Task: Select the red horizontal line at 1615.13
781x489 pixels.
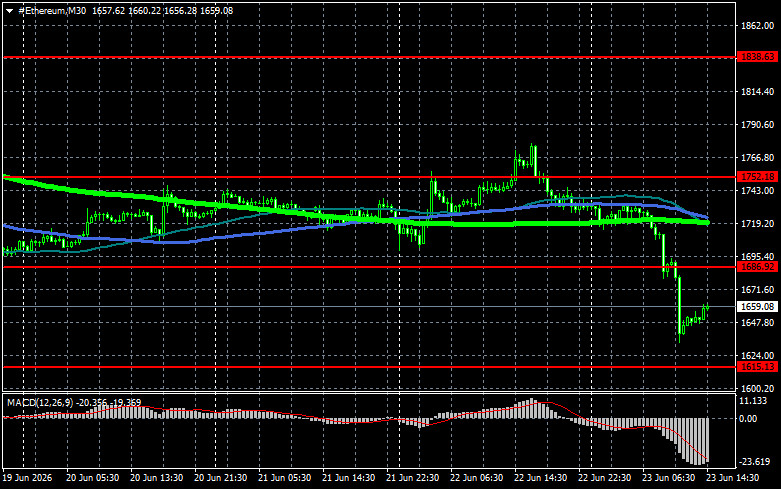Action: tap(370, 367)
